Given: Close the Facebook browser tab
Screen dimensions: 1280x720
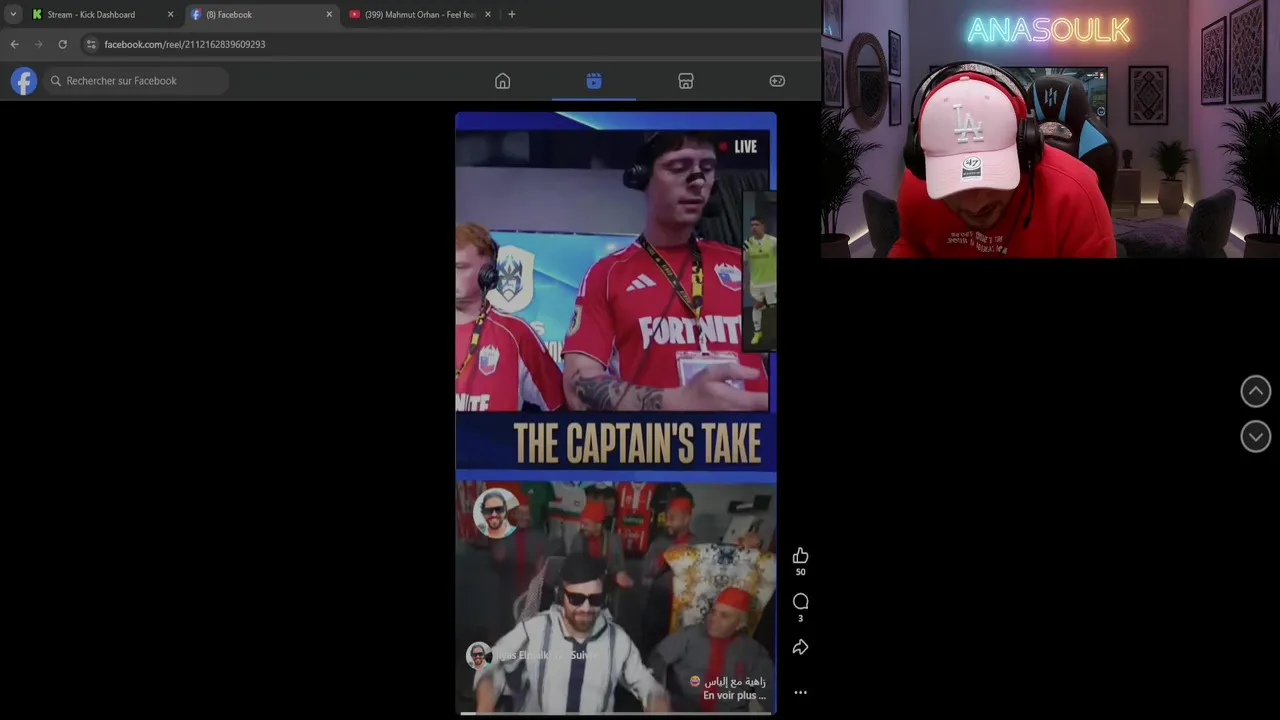Looking at the screenshot, I should [x=329, y=14].
